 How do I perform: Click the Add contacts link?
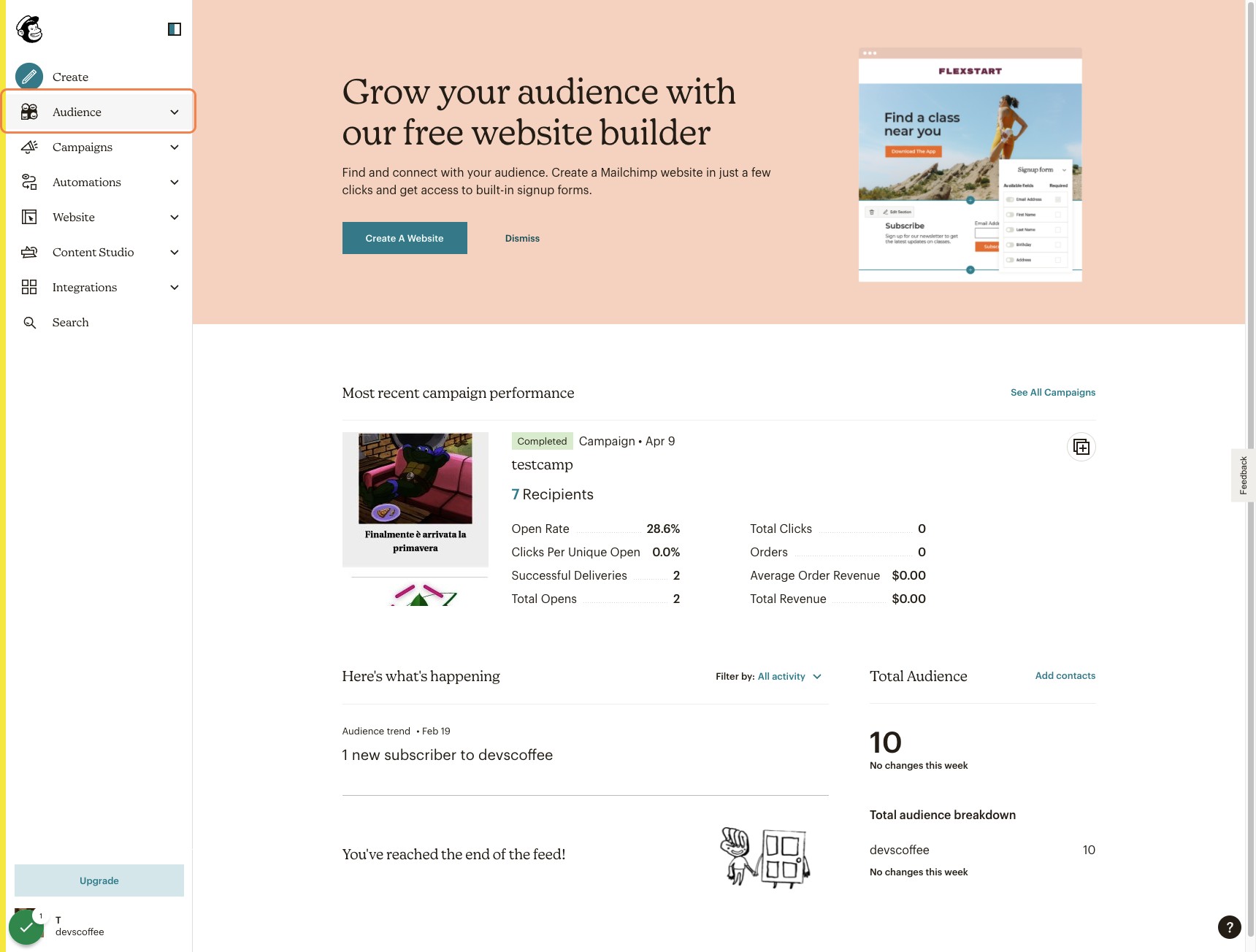pyautogui.click(x=1065, y=676)
